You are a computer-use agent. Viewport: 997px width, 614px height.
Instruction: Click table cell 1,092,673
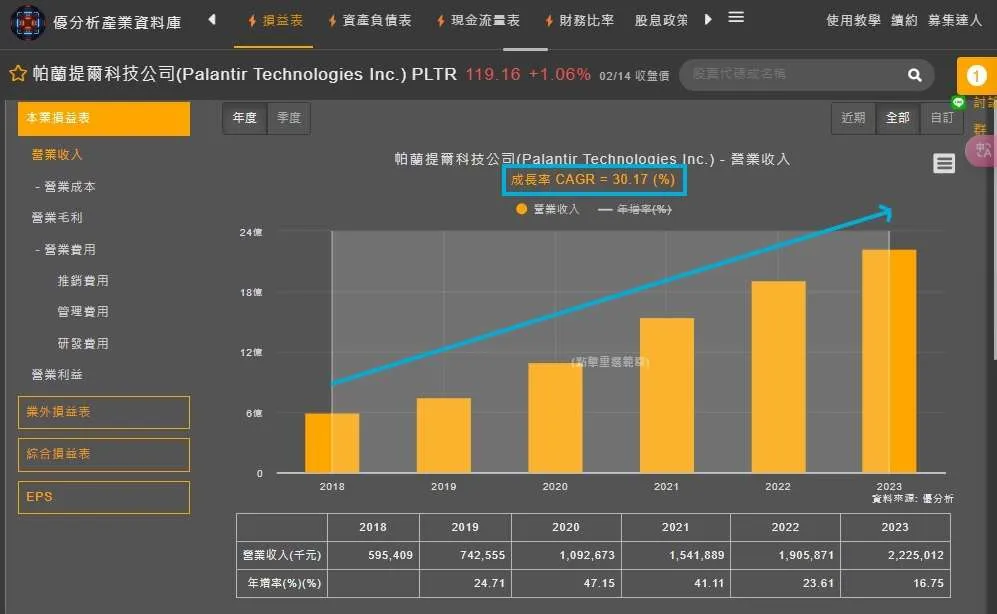pos(566,556)
